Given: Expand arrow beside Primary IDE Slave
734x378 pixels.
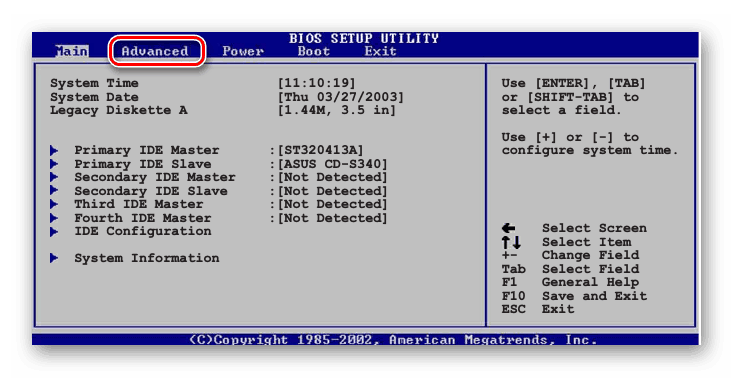Looking at the screenshot, I should click(x=54, y=164).
